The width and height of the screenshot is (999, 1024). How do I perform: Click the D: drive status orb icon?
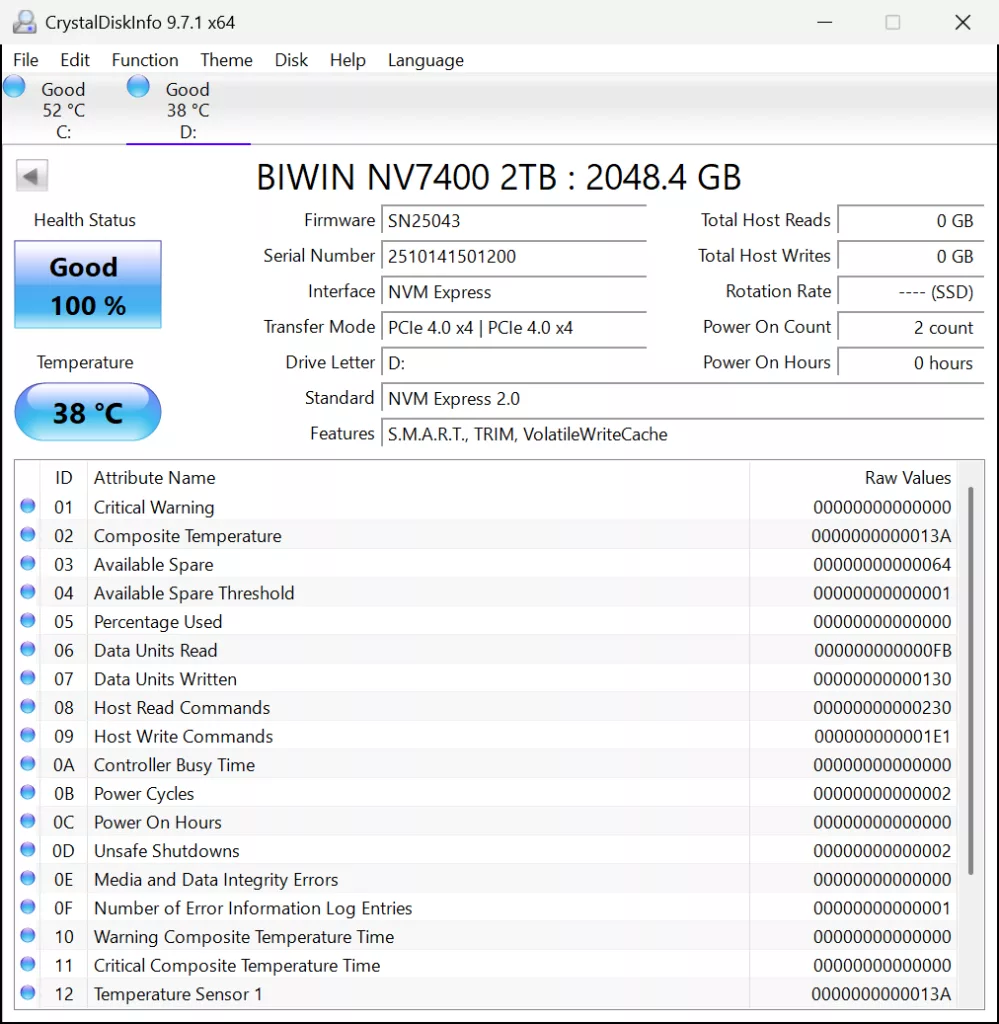click(x=138, y=87)
